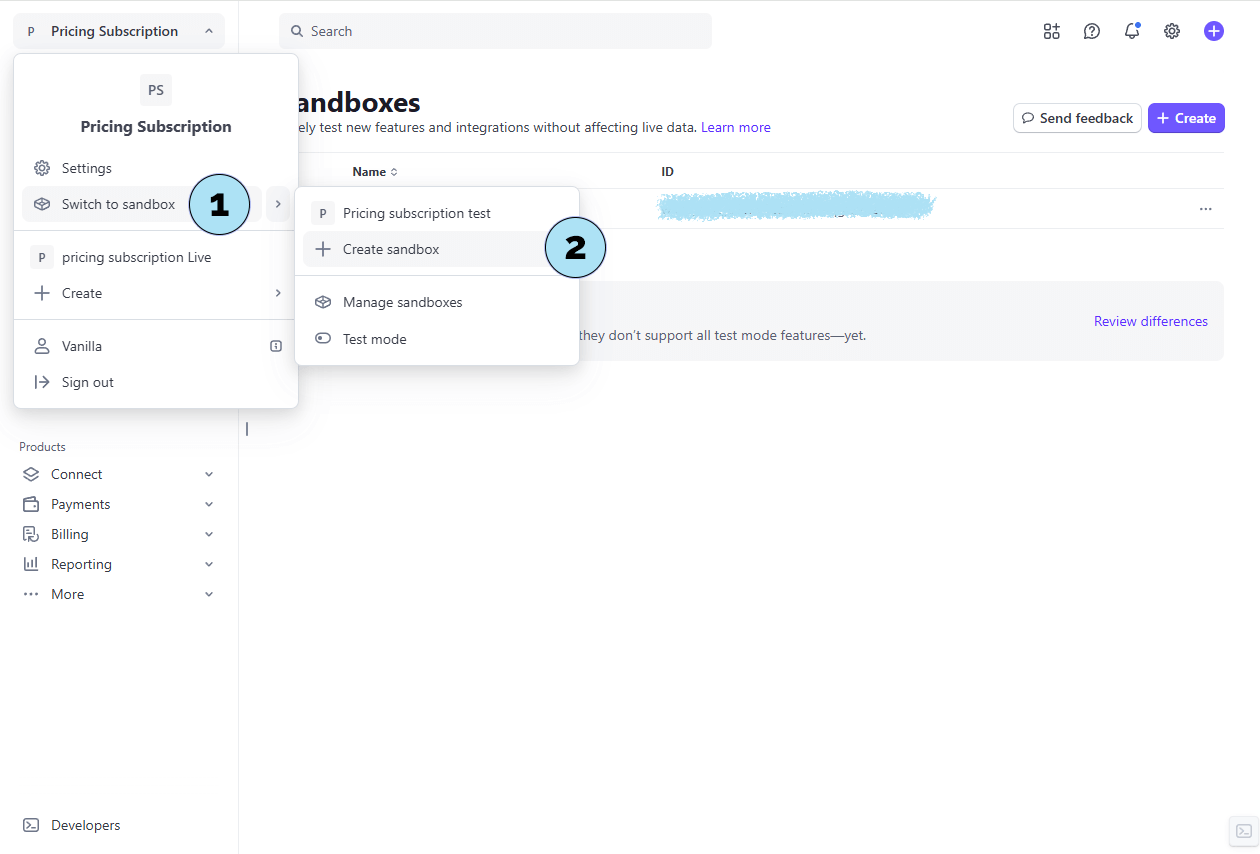Open the Review differences link
This screenshot has height=854, width=1260.
pos(1150,321)
